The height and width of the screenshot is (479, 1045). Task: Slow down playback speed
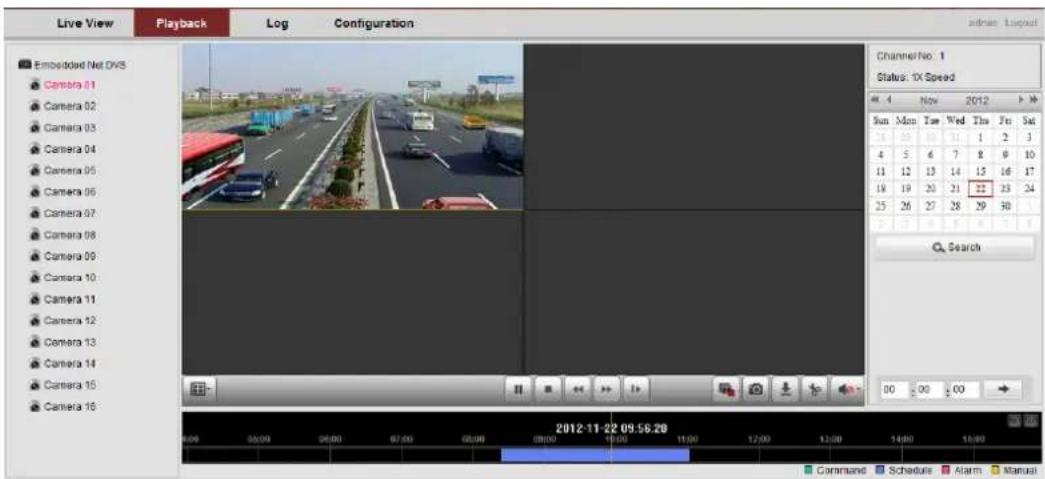point(577,389)
